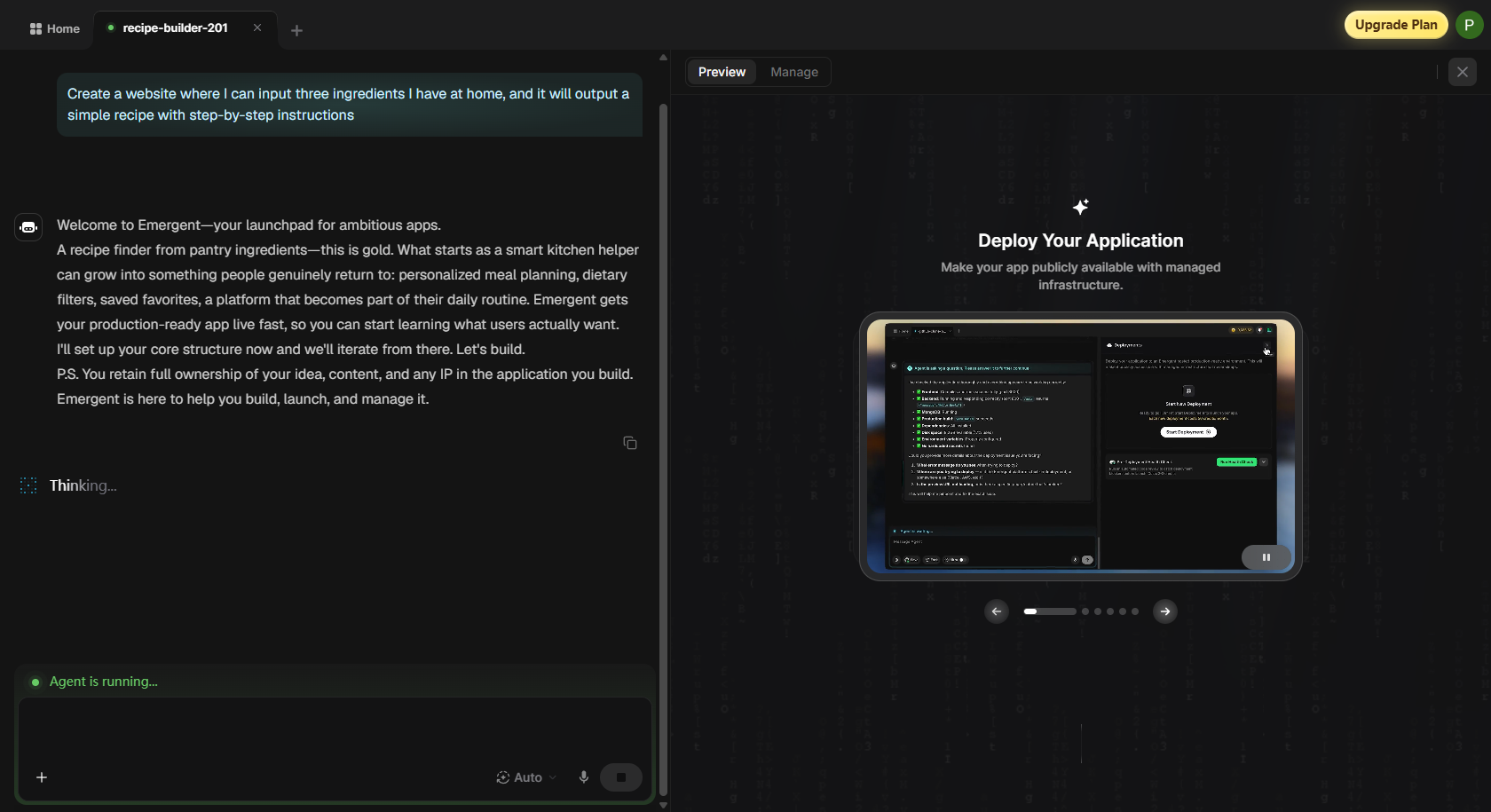Stop the running agent

621,777
